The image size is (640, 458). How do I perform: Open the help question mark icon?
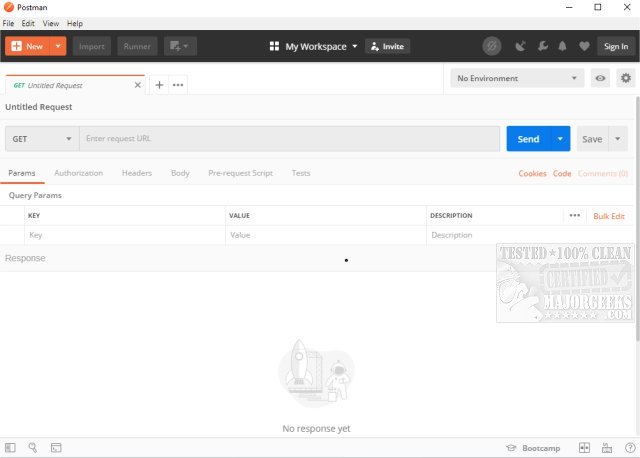point(630,448)
